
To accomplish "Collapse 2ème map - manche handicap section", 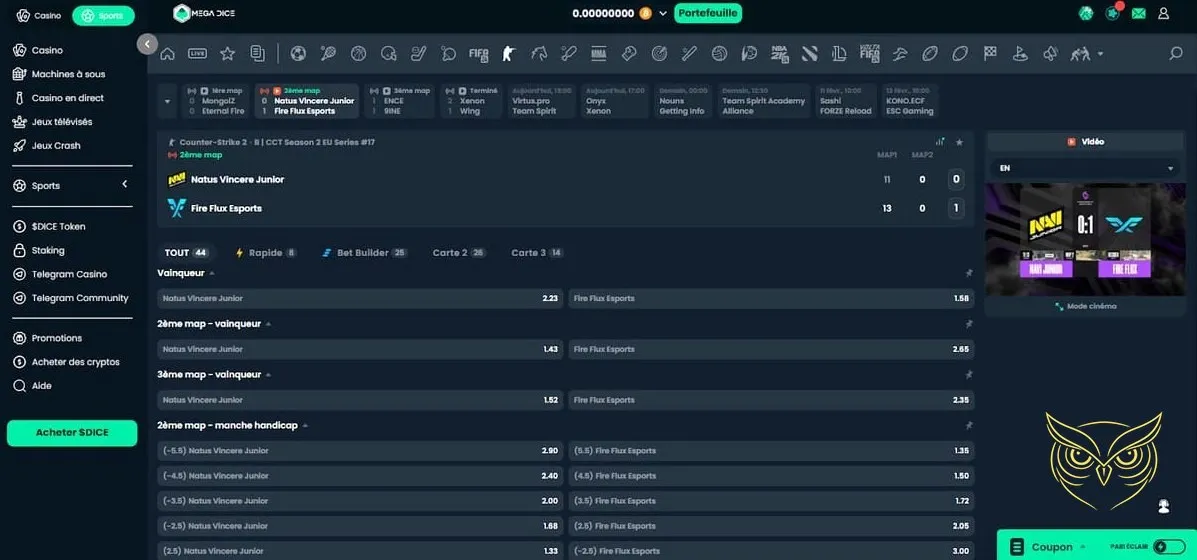I will [x=305, y=426].
